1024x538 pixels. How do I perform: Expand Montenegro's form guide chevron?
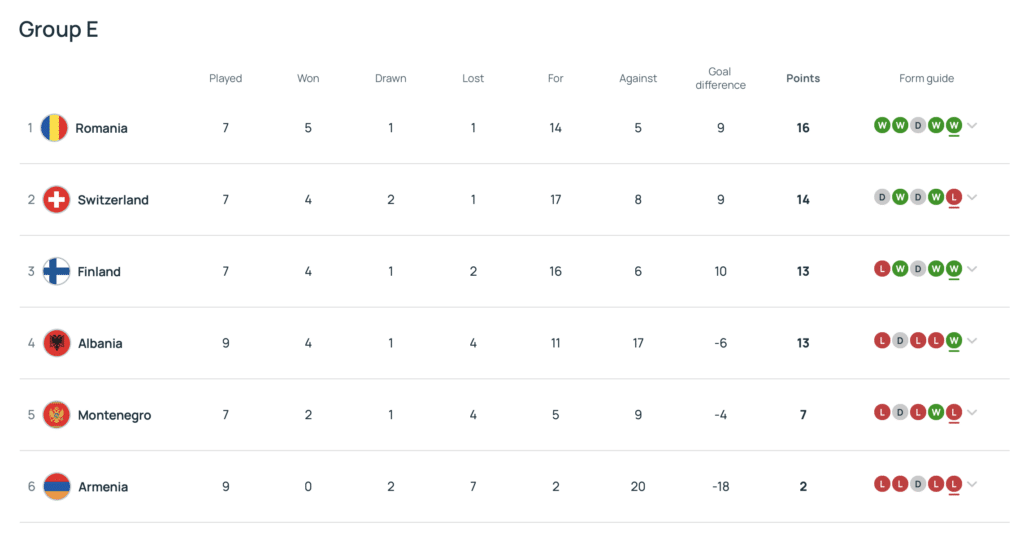[972, 413]
